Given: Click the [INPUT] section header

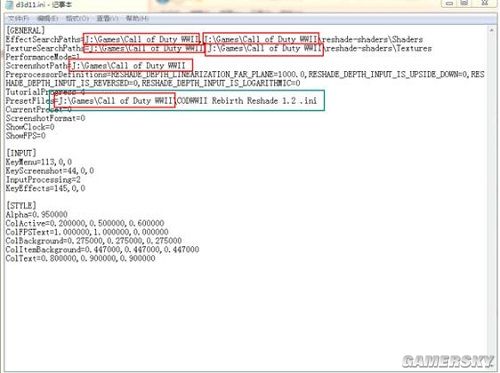Looking at the screenshot, I should 21,153.
